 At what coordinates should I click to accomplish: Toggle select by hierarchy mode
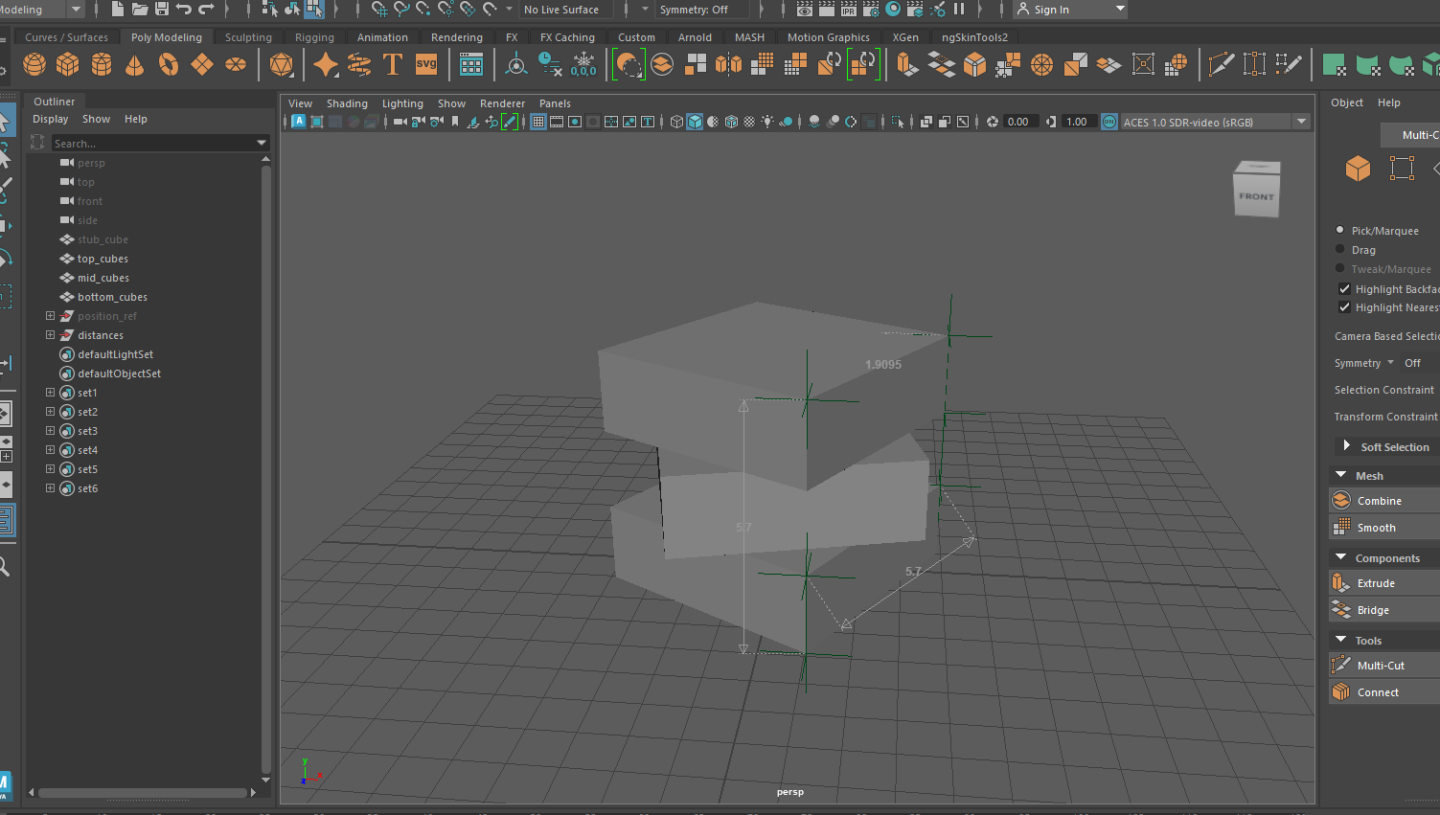point(270,9)
